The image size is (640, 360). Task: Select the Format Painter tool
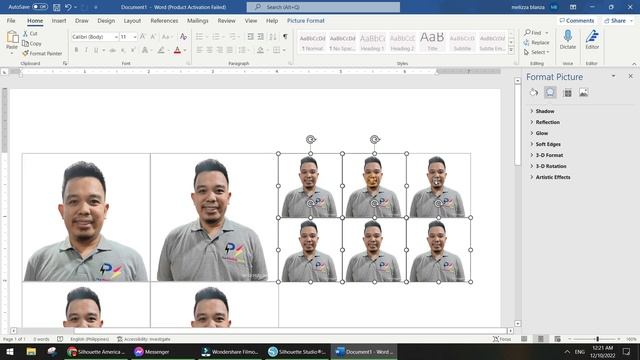coord(42,53)
